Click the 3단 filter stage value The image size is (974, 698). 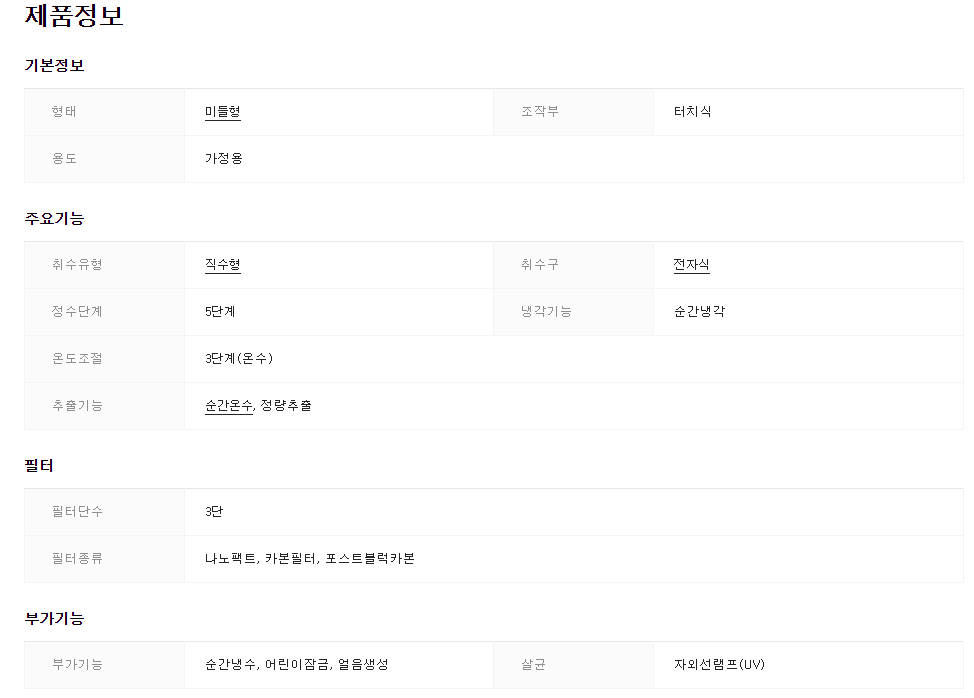(x=214, y=512)
